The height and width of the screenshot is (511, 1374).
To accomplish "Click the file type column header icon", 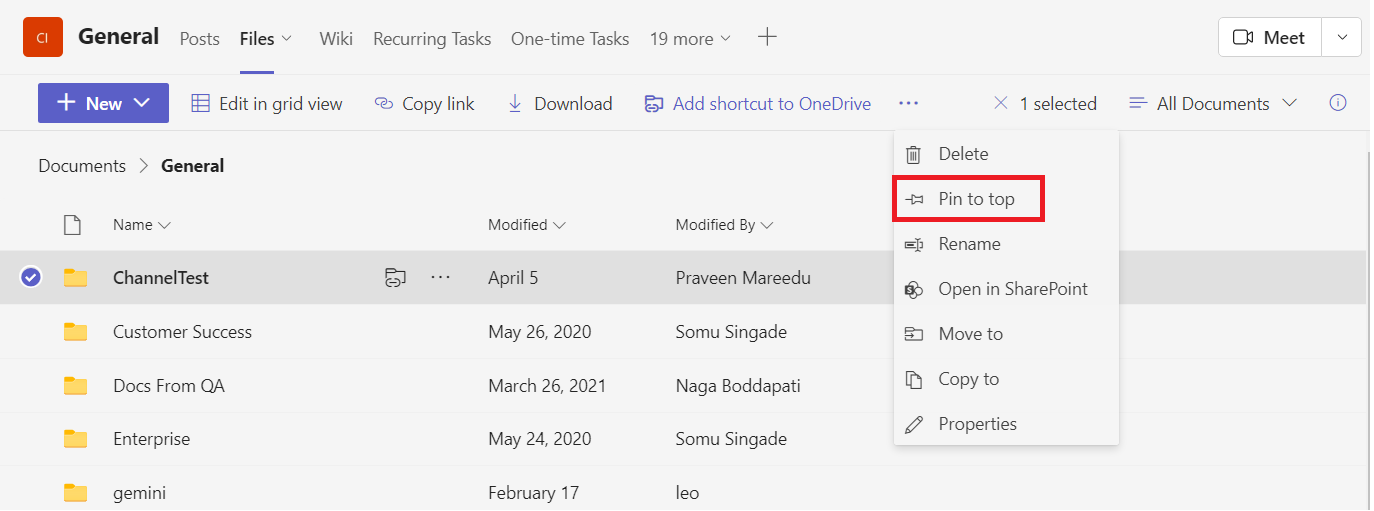I will click(72, 225).
